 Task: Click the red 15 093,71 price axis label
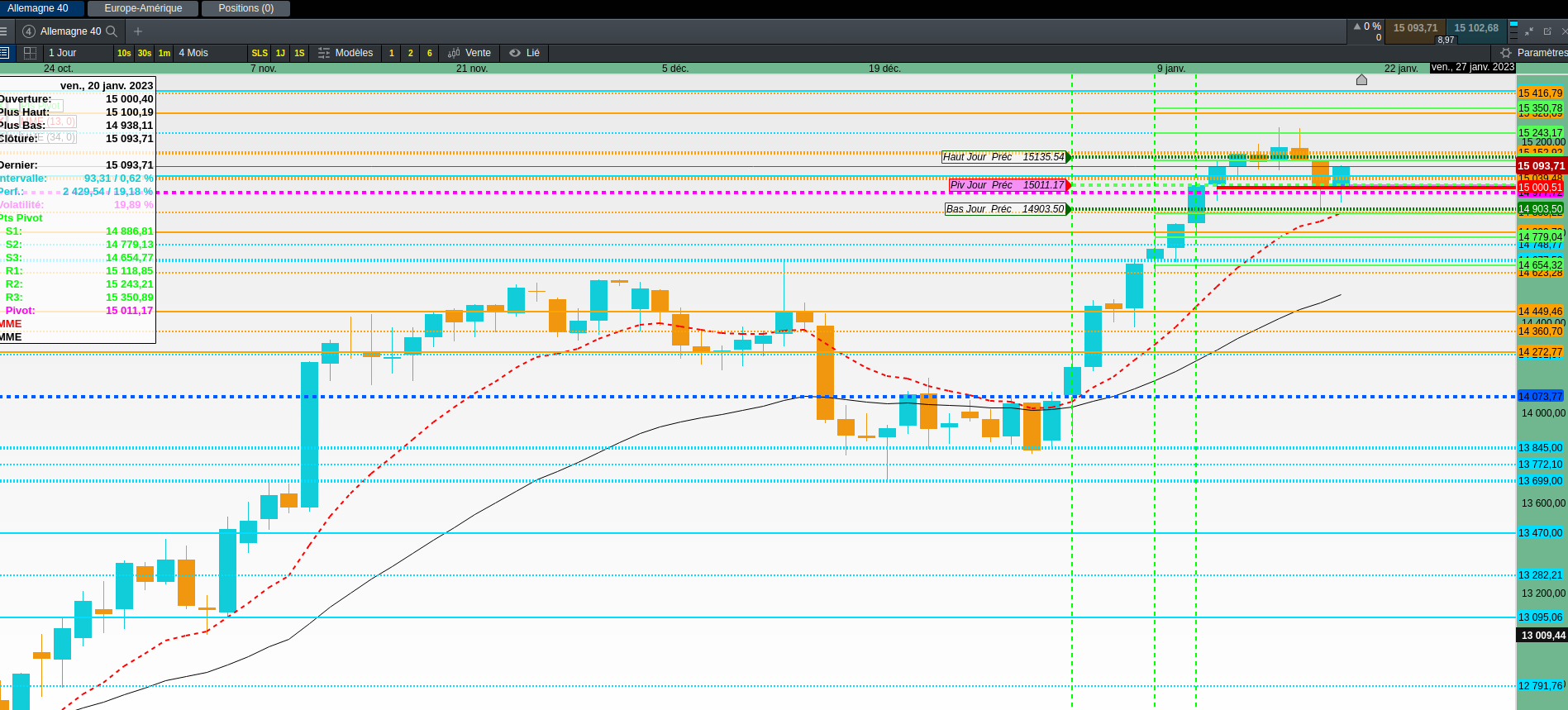1542,166
